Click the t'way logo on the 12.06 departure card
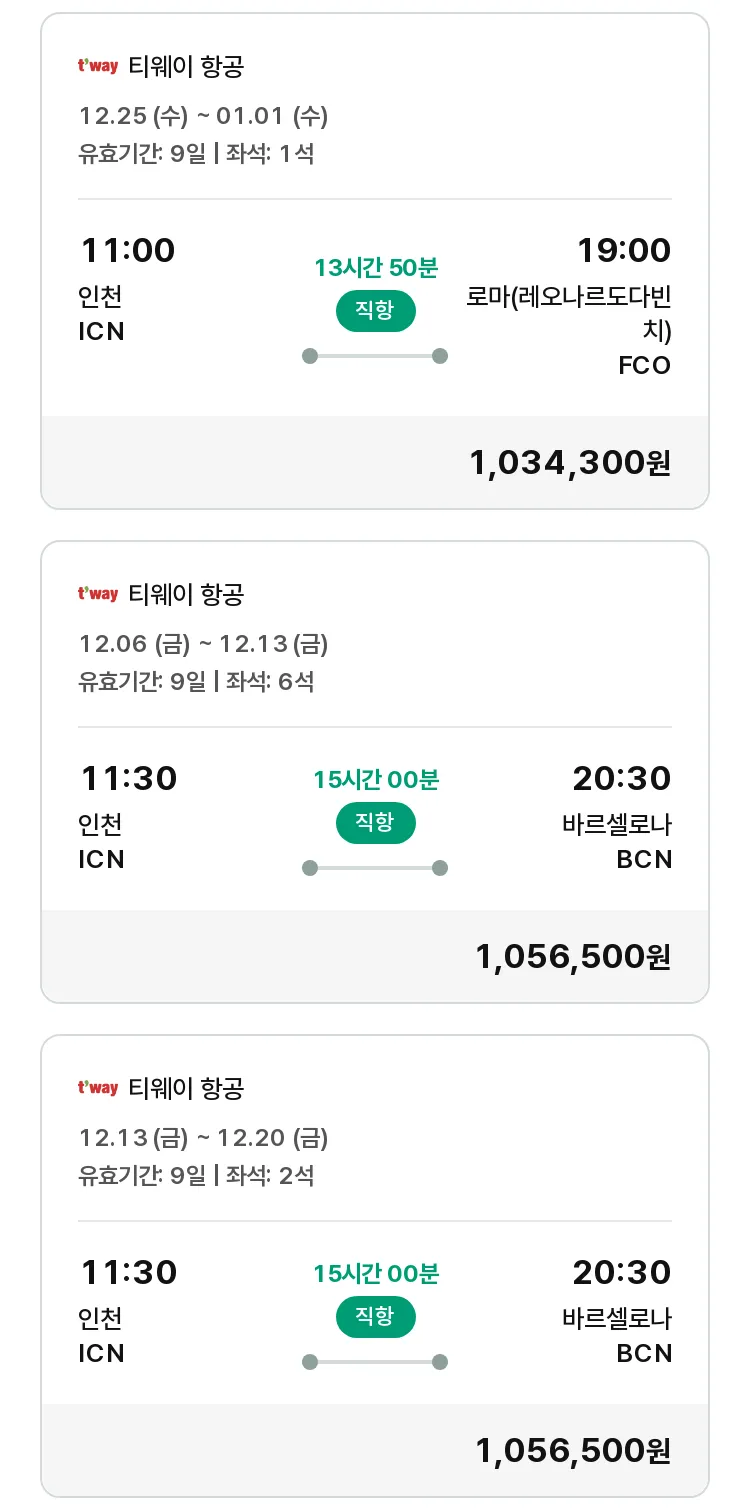The width and height of the screenshot is (750, 1510). tap(98, 595)
